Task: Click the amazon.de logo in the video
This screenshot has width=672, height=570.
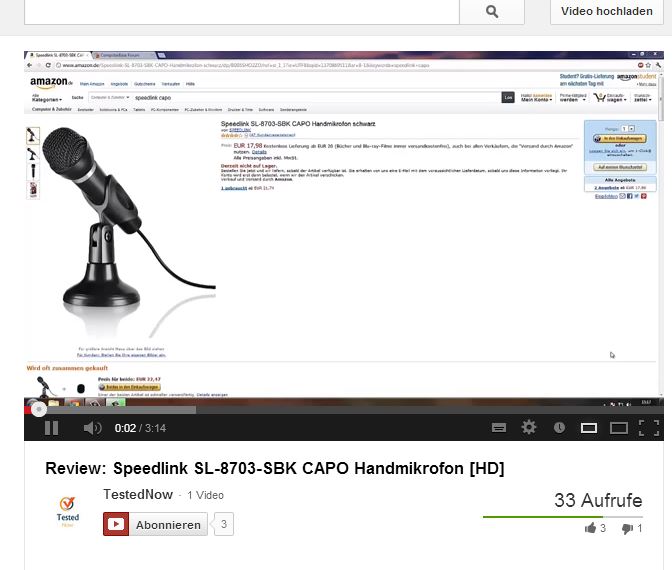Action: (51, 82)
